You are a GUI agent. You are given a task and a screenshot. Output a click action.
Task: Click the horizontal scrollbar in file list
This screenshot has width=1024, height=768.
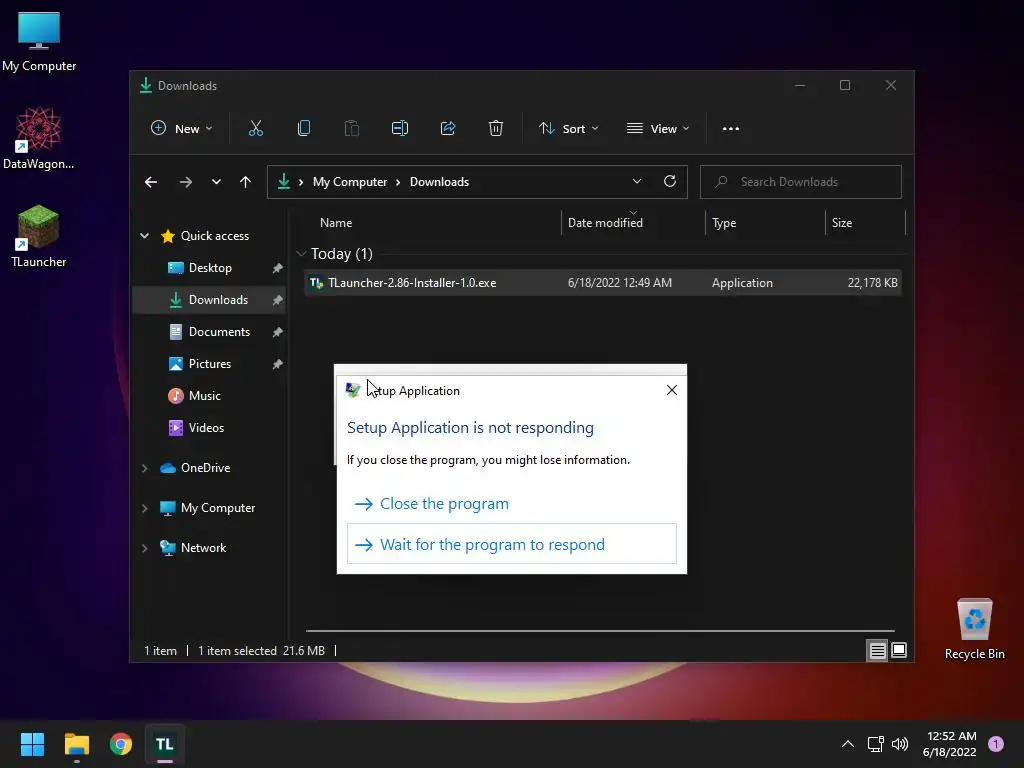[x=600, y=631]
